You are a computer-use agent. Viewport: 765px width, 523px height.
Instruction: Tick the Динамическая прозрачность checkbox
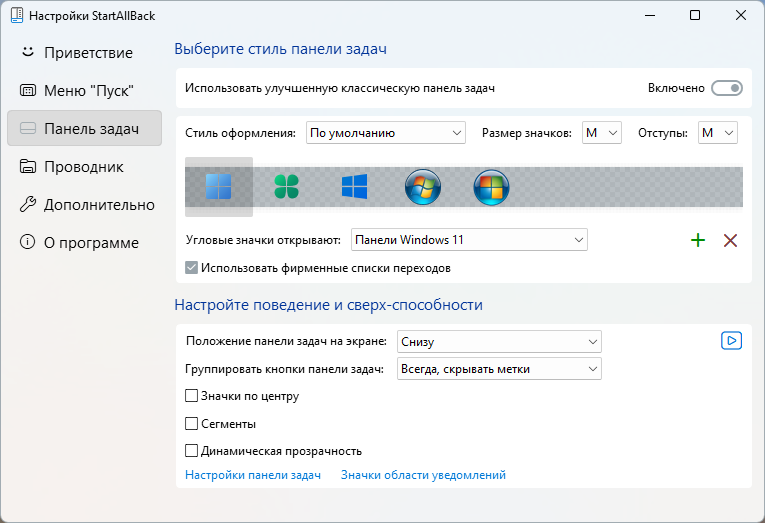pyautogui.click(x=191, y=451)
